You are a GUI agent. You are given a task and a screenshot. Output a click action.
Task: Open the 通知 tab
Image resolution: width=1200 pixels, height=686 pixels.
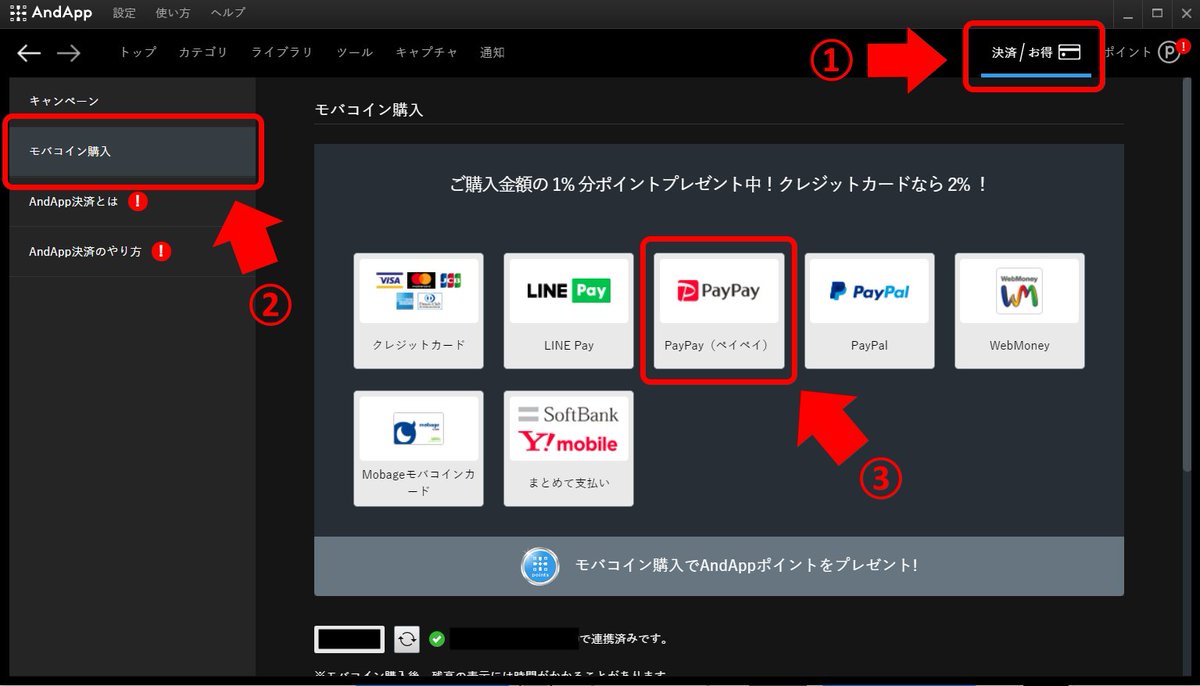[x=492, y=53]
